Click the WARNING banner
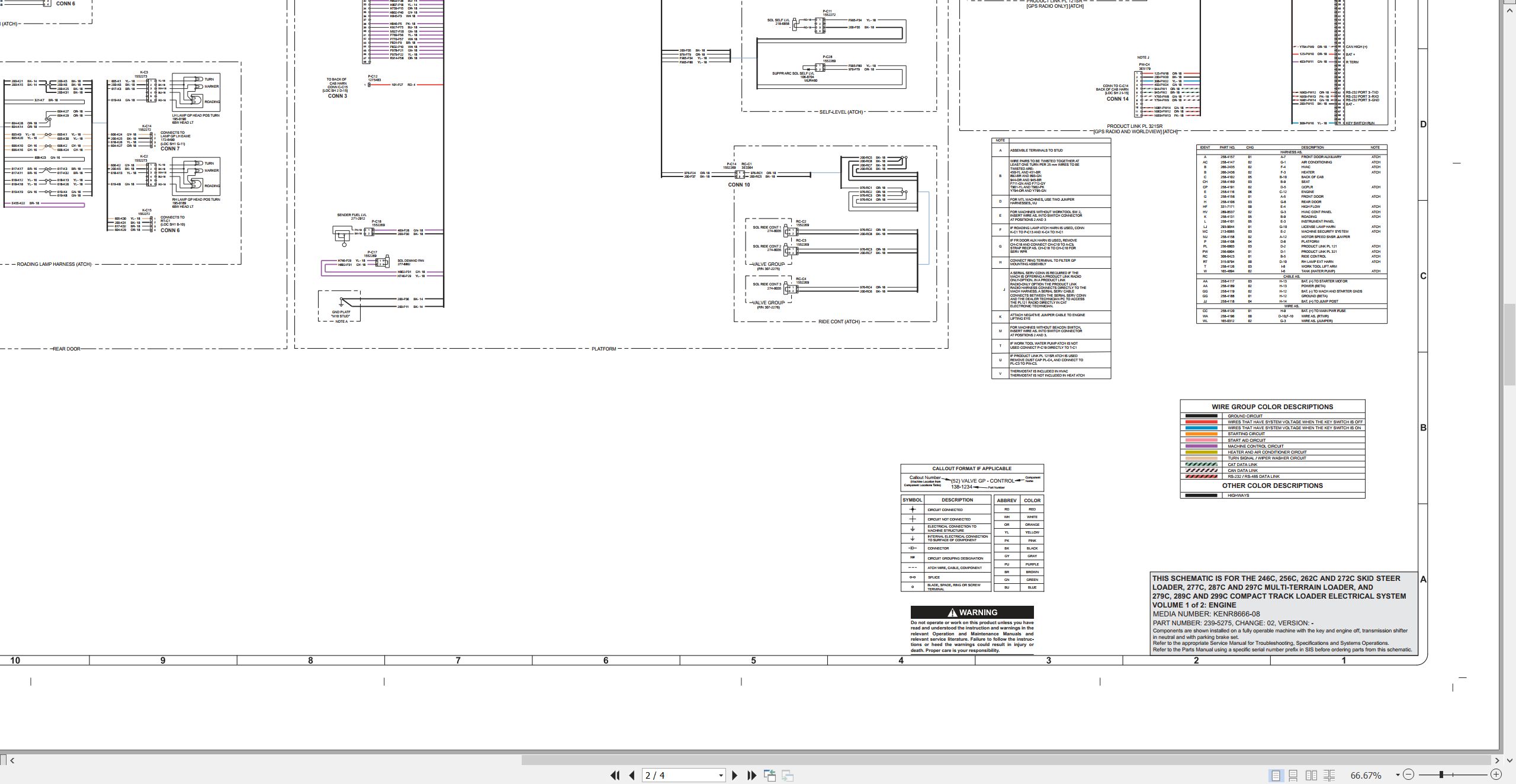 coord(972,612)
